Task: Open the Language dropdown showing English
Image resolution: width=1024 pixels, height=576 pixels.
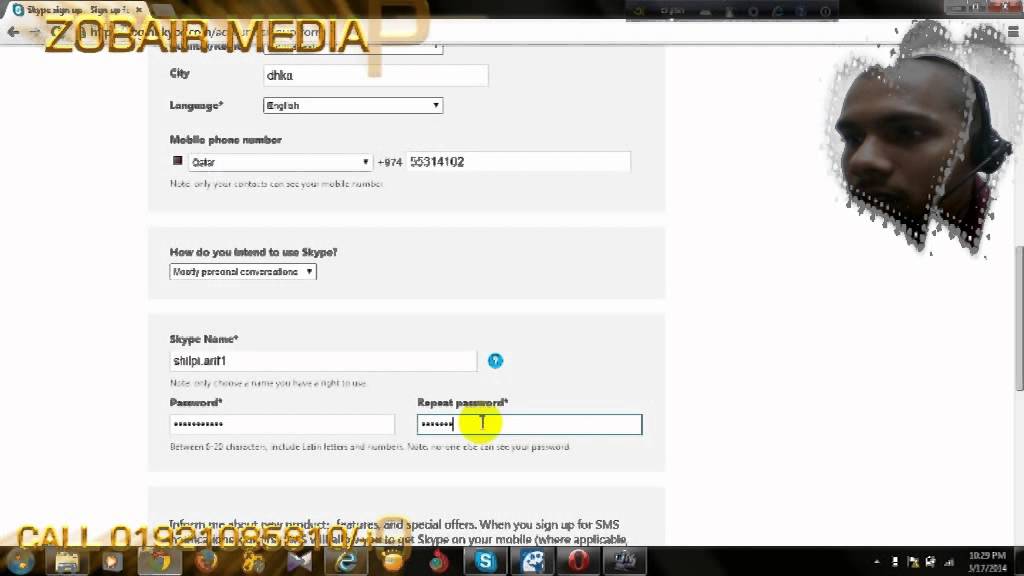Action: coord(353,105)
